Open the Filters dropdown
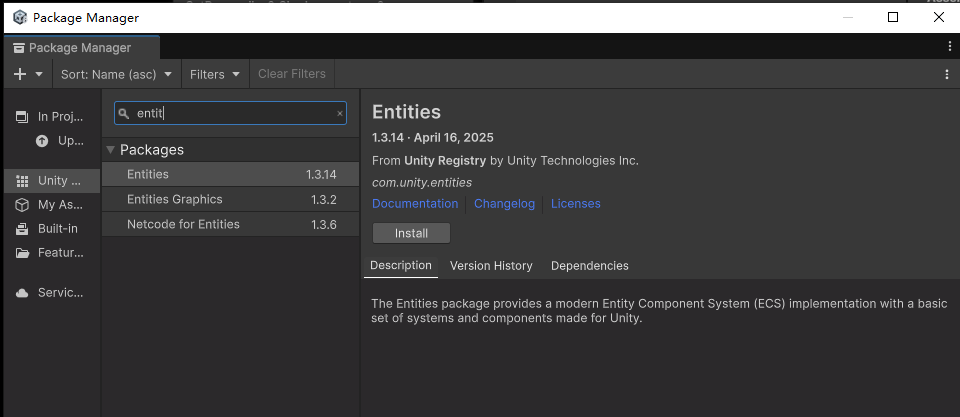This screenshot has height=417, width=960. pos(215,74)
